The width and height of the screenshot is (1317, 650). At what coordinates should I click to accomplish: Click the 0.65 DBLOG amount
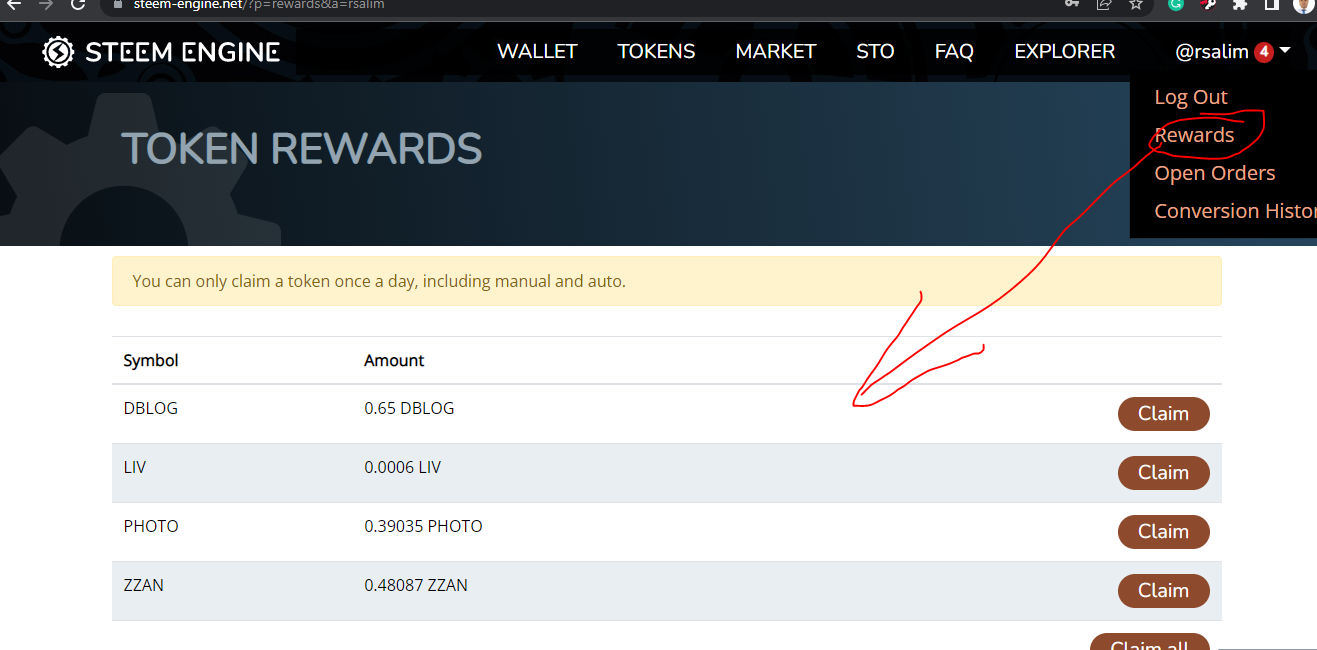[409, 408]
